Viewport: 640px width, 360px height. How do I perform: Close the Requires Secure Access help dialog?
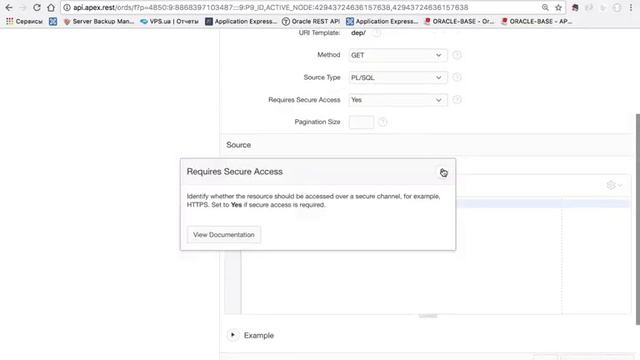pos(443,172)
